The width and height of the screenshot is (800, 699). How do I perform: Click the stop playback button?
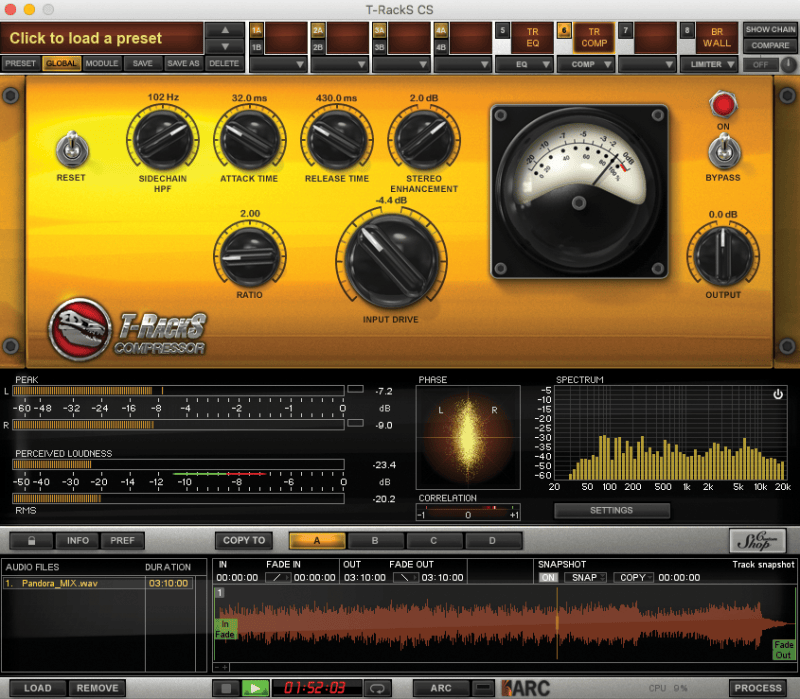pyautogui.click(x=226, y=688)
